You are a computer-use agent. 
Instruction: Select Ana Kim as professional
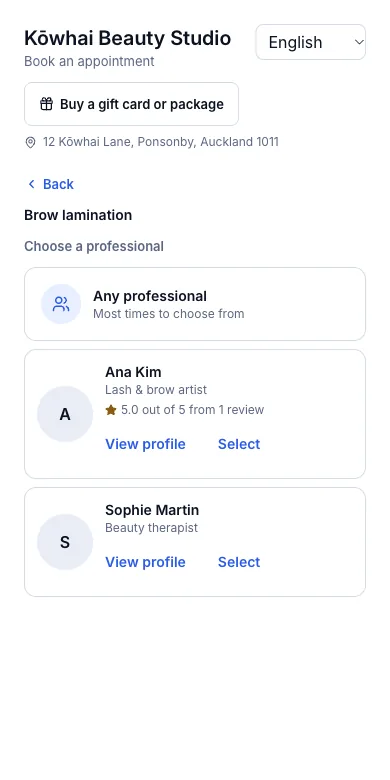tap(239, 444)
